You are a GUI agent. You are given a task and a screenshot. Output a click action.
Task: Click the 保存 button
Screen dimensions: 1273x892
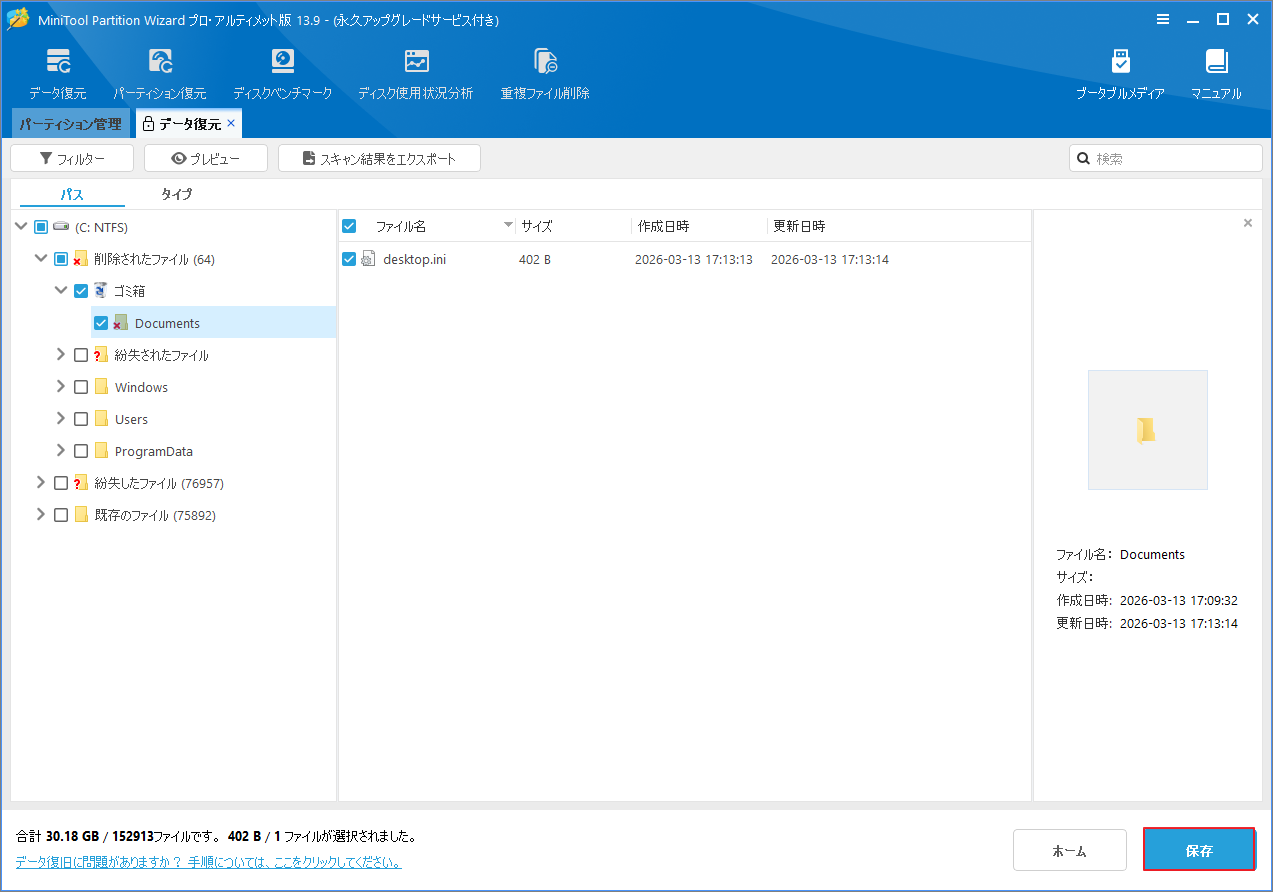[1199, 851]
